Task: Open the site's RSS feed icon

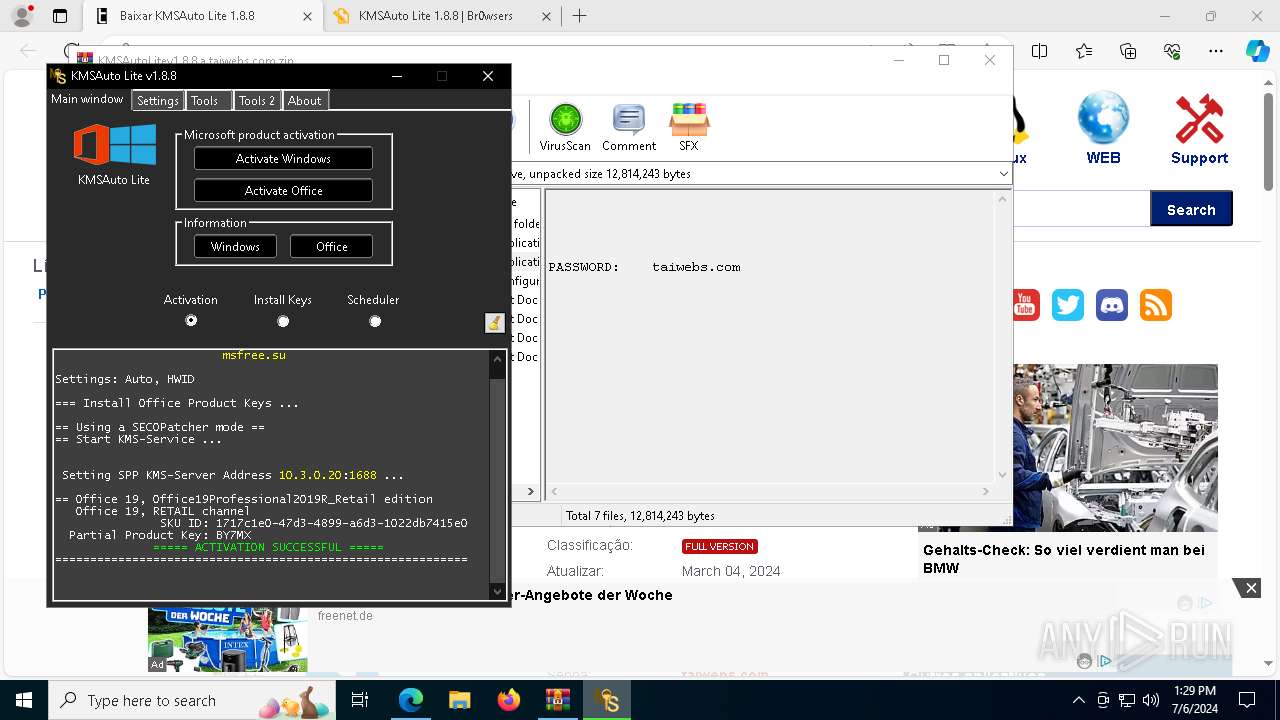Action: (1155, 304)
